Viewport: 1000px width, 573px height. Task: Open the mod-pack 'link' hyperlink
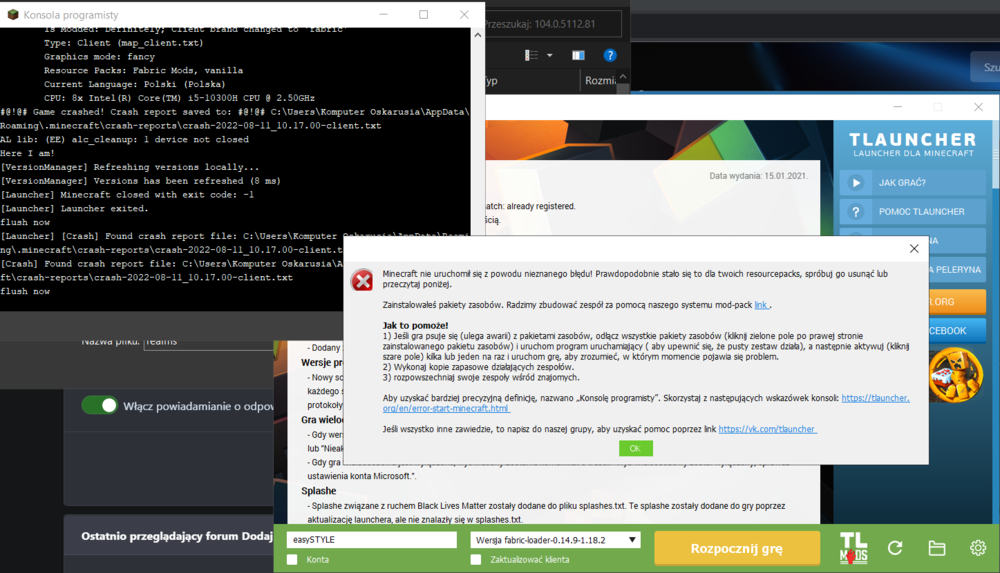tap(761, 305)
